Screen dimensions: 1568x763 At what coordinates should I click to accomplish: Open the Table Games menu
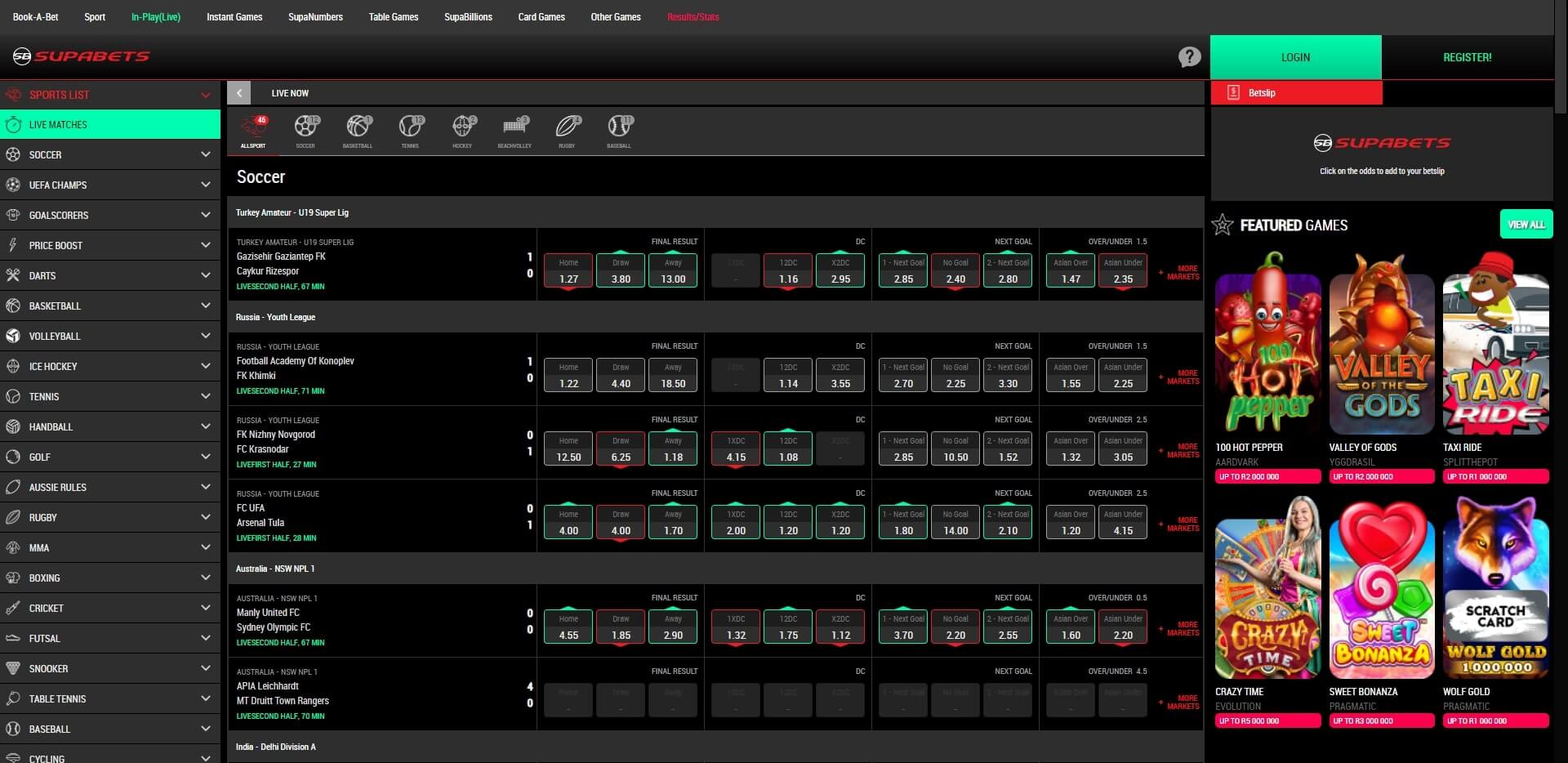(393, 16)
